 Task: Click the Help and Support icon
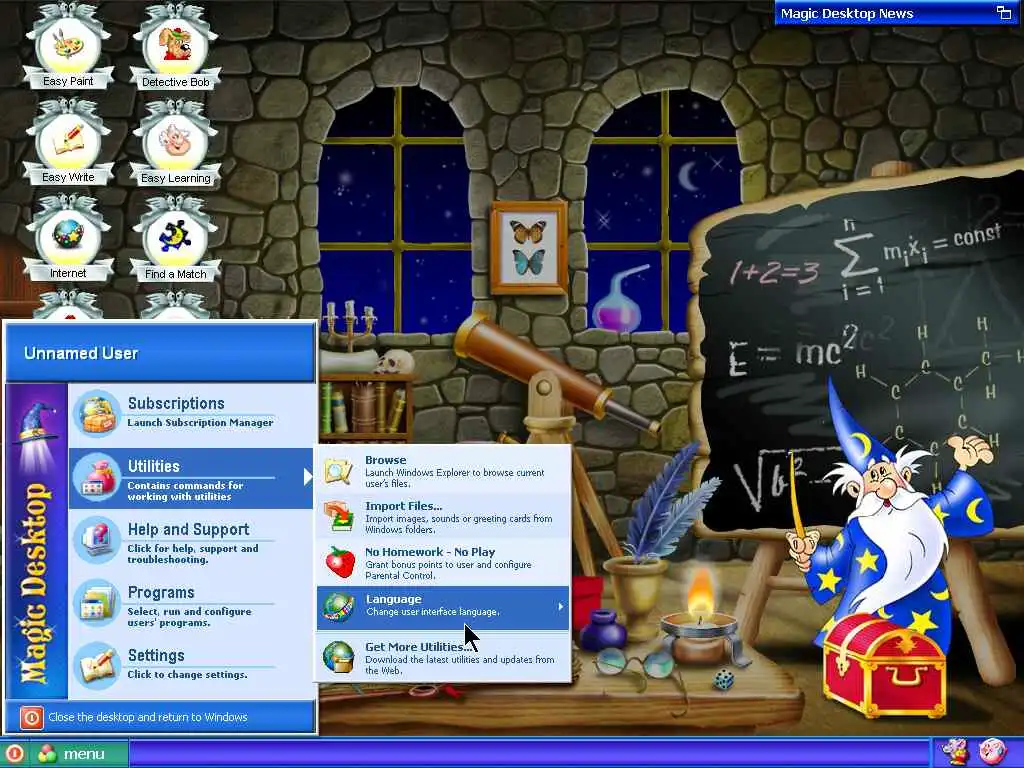(x=97, y=539)
